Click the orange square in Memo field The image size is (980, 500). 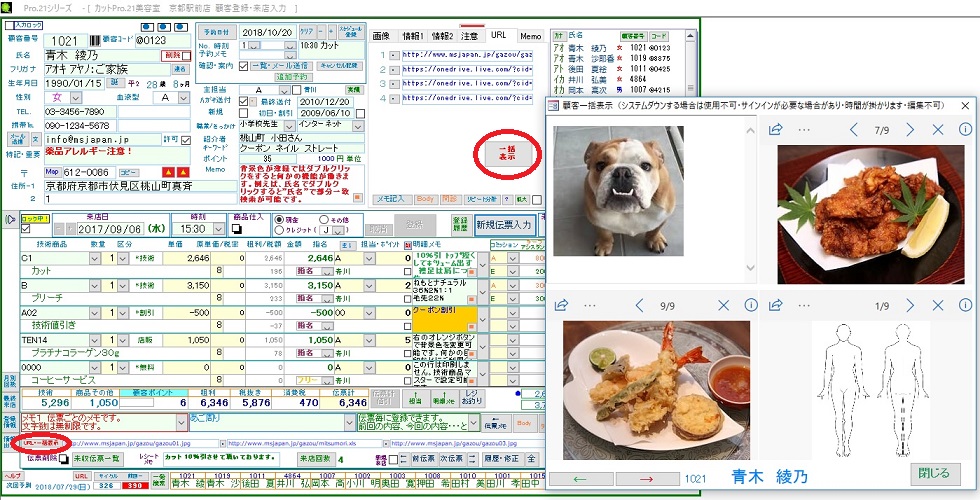point(357,197)
